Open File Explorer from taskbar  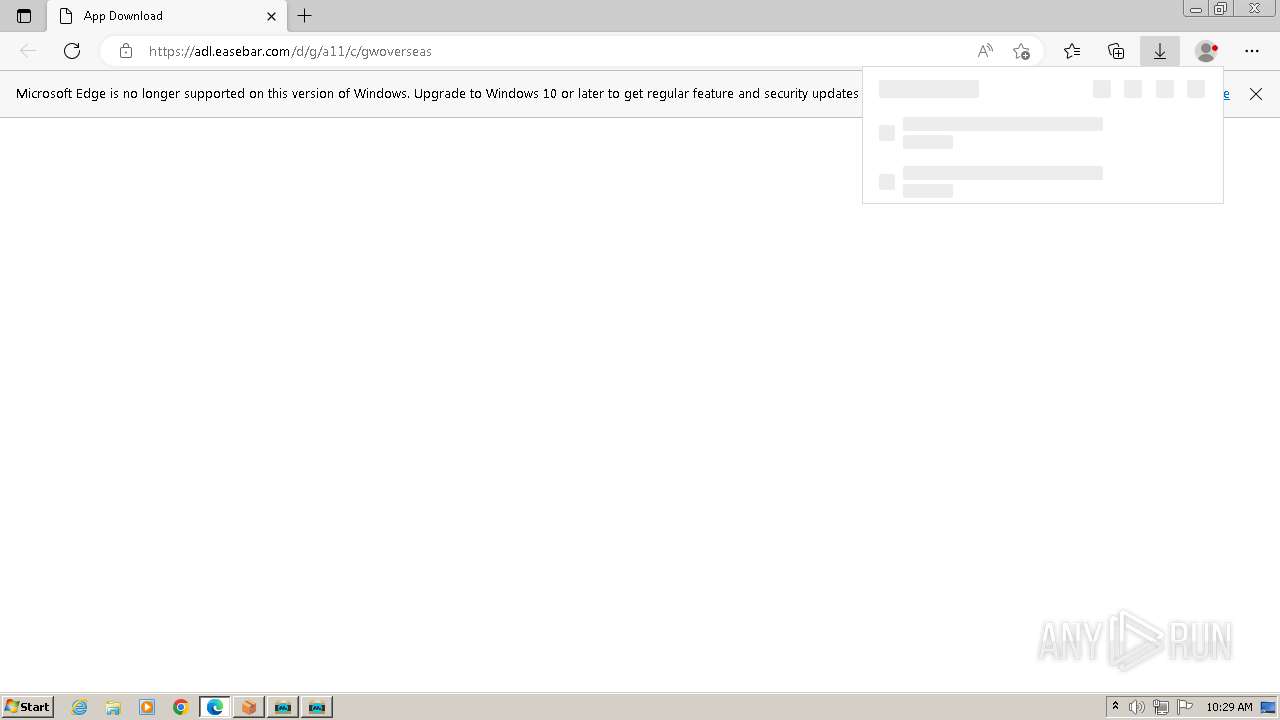click(x=113, y=707)
